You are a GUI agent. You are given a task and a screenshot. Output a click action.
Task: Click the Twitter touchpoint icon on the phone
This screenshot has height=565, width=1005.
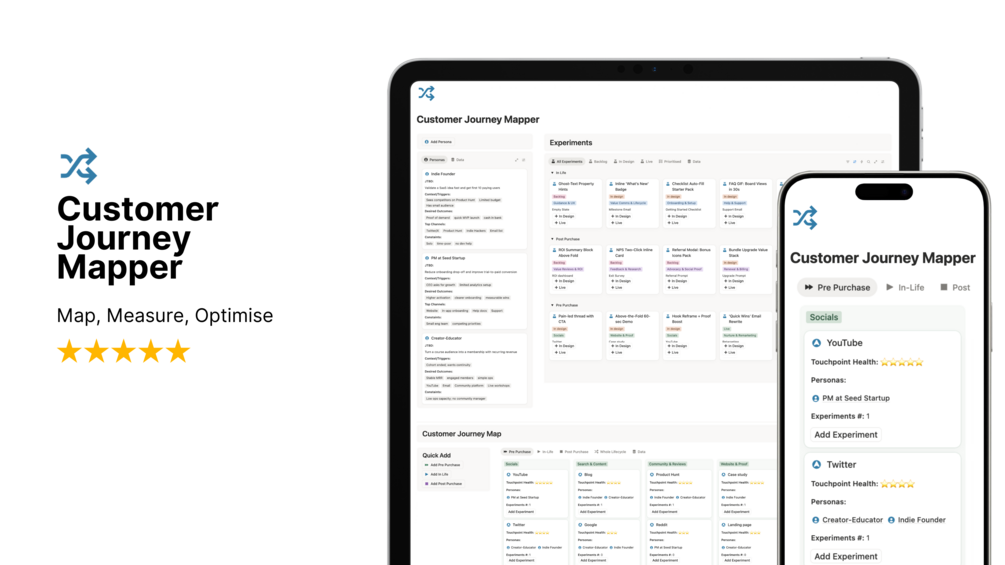pyautogui.click(x=817, y=464)
